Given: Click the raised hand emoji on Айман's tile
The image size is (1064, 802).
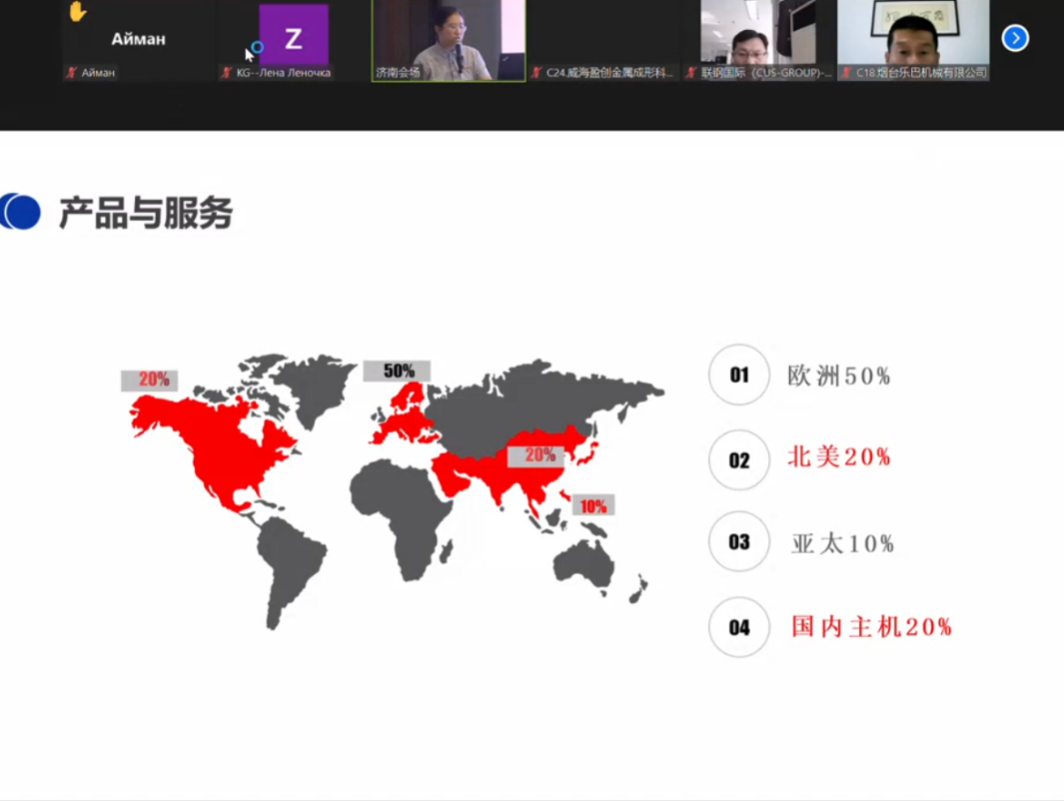Looking at the screenshot, I should [78, 12].
